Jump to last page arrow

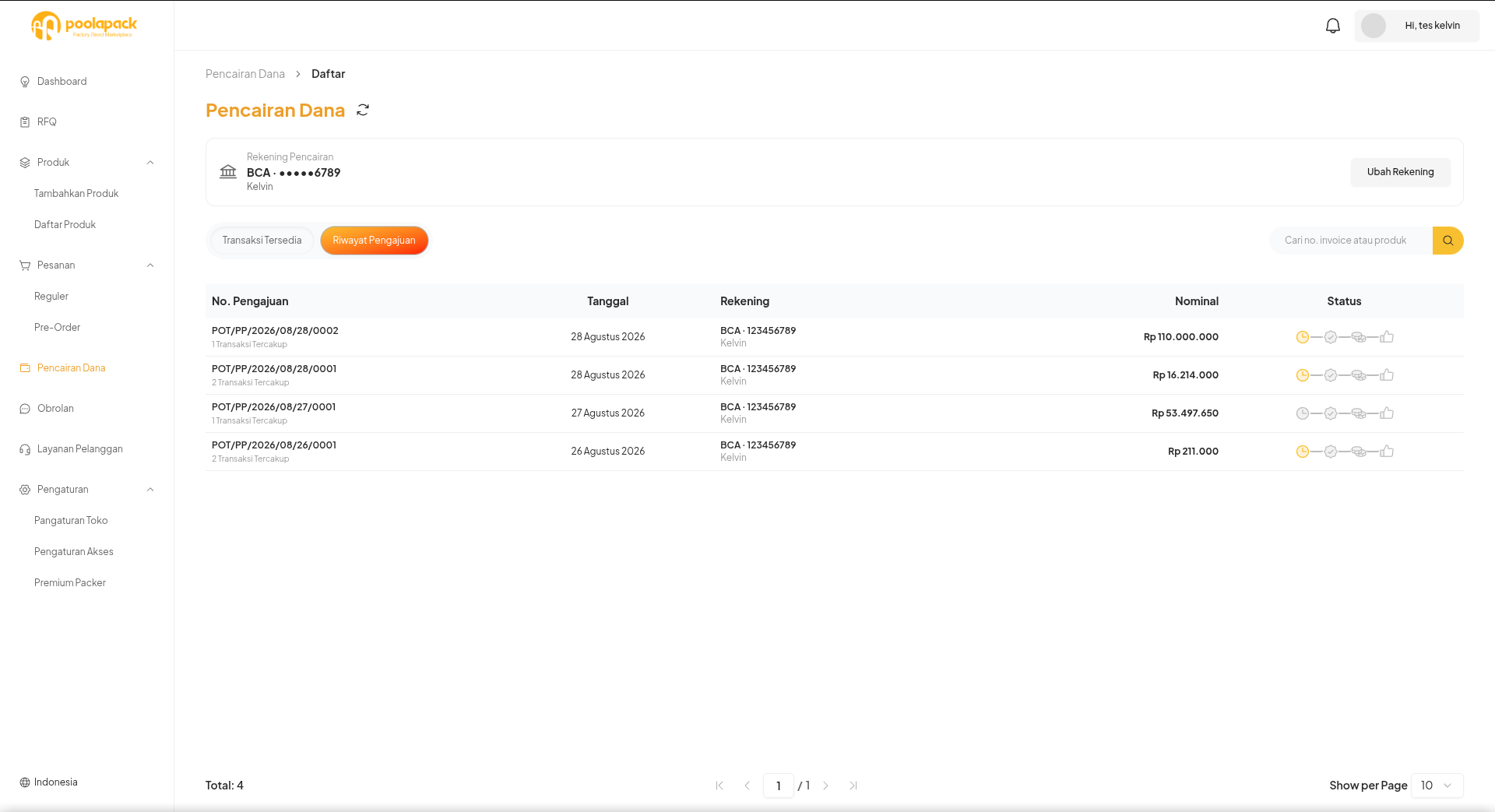[x=853, y=786]
